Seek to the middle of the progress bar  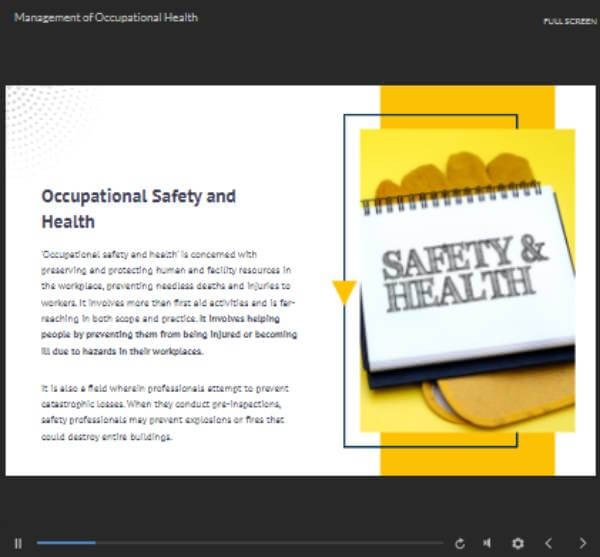point(240,543)
